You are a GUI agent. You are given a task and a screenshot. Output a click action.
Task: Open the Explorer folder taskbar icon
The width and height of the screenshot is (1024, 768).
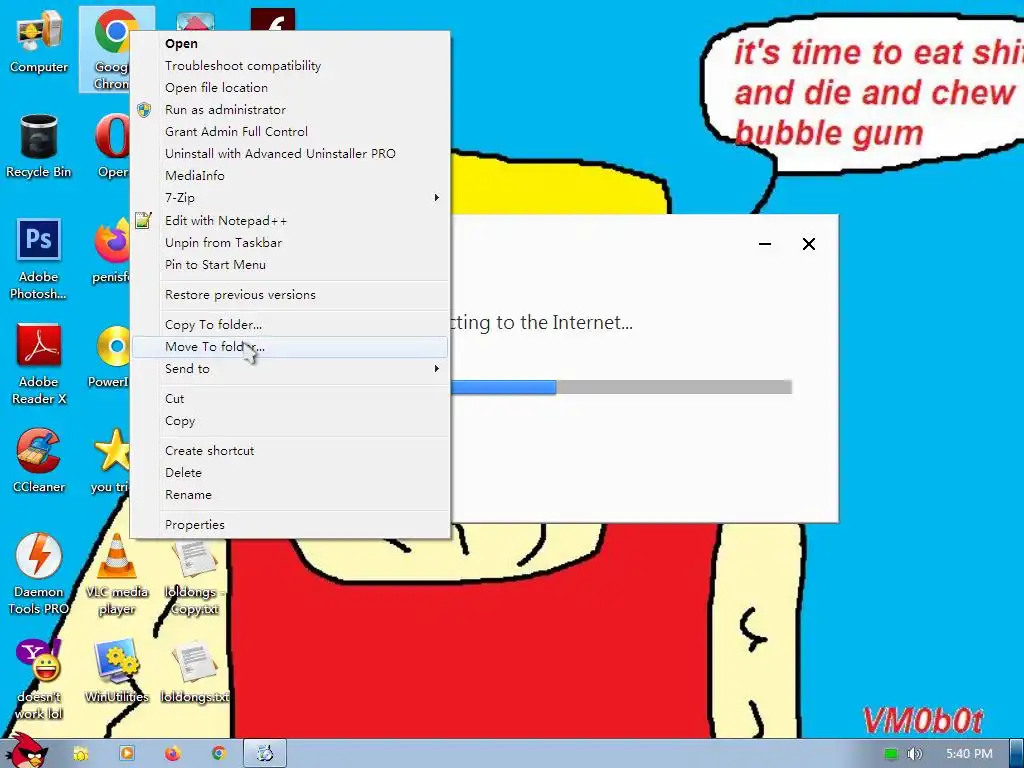click(80, 754)
